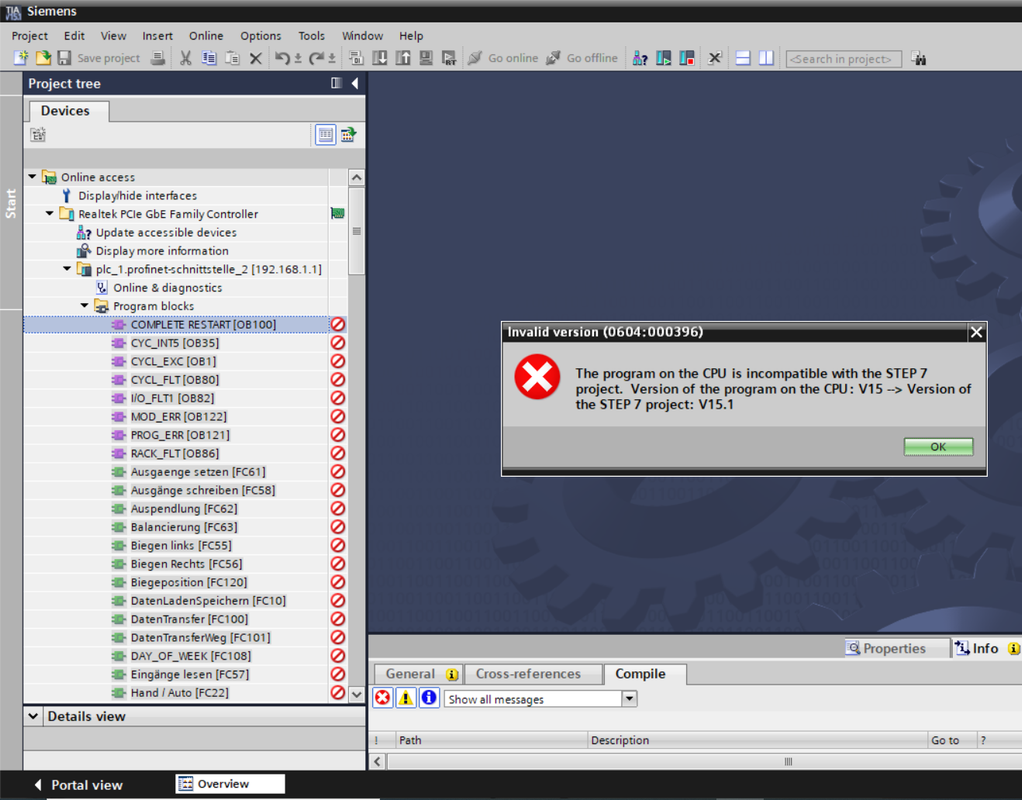This screenshot has width=1022, height=800.
Task: Click in the Search in project field
Action: (843, 59)
